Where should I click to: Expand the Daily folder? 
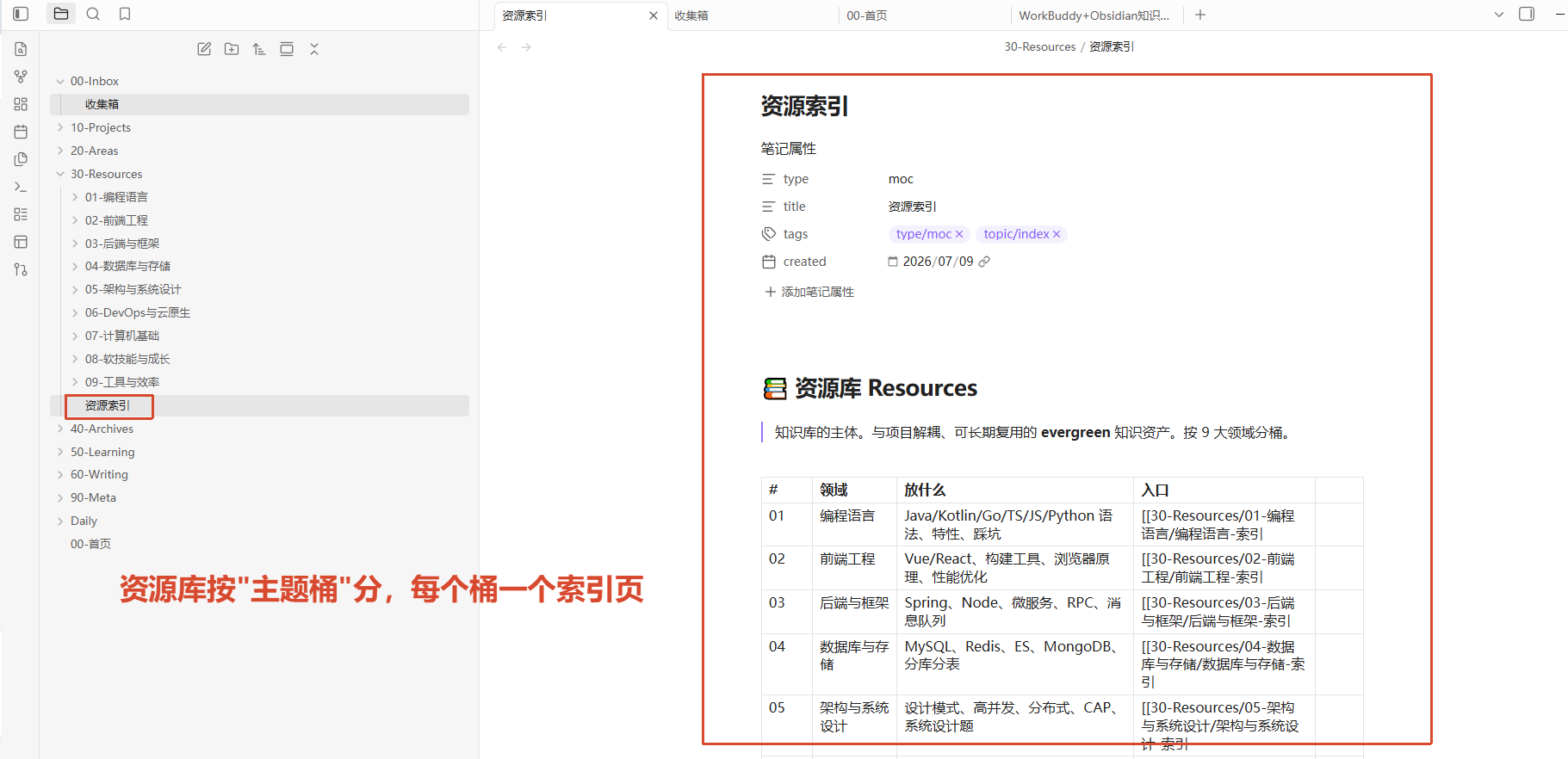[x=60, y=521]
